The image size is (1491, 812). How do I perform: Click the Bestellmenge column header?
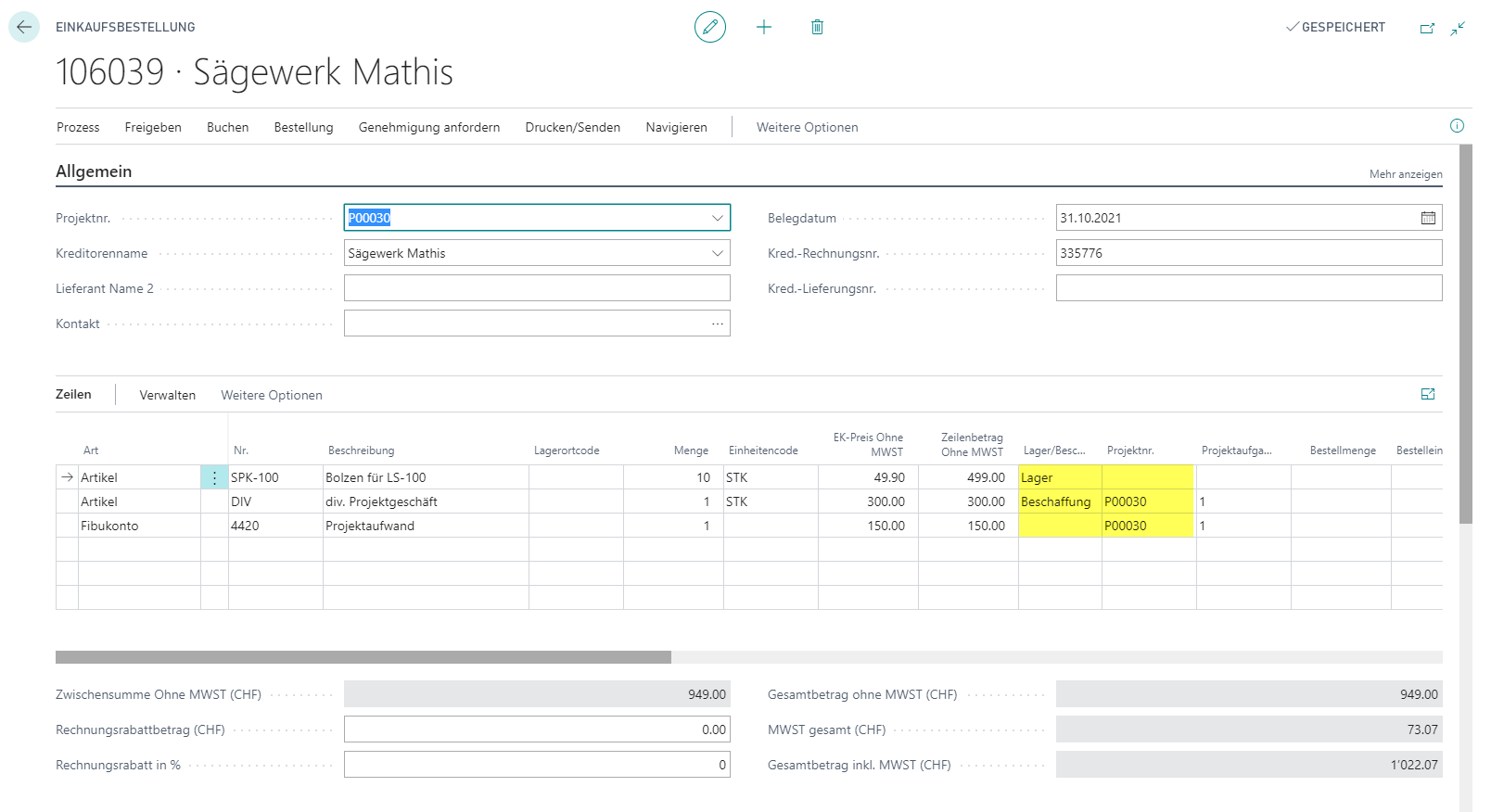[x=1343, y=450]
